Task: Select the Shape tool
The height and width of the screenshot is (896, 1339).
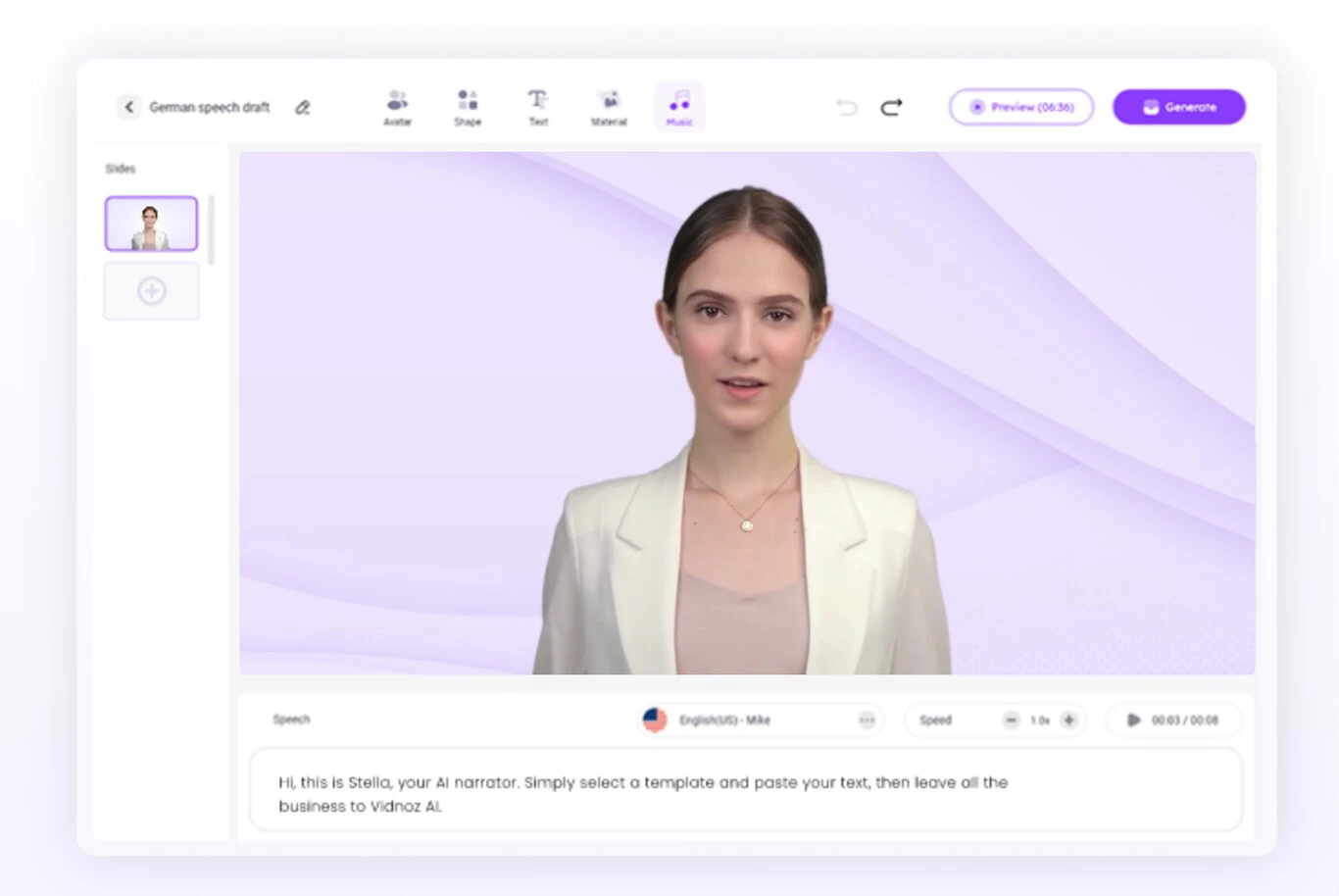Action: coord(468,107)
